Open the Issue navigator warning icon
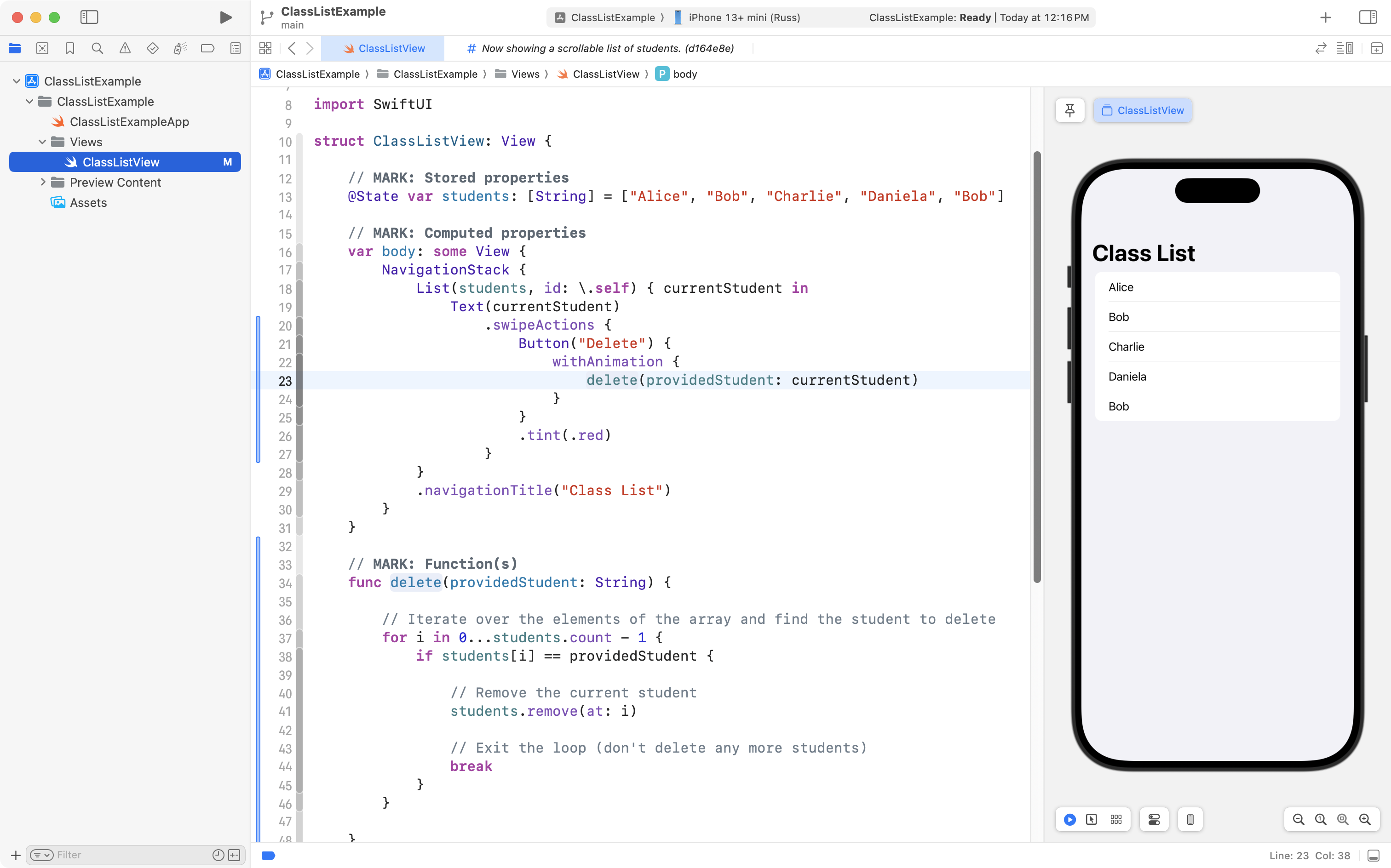Image resolution: width=1391 pixels, height=868 pixels. pyautogui.click(x=125, y=49)
